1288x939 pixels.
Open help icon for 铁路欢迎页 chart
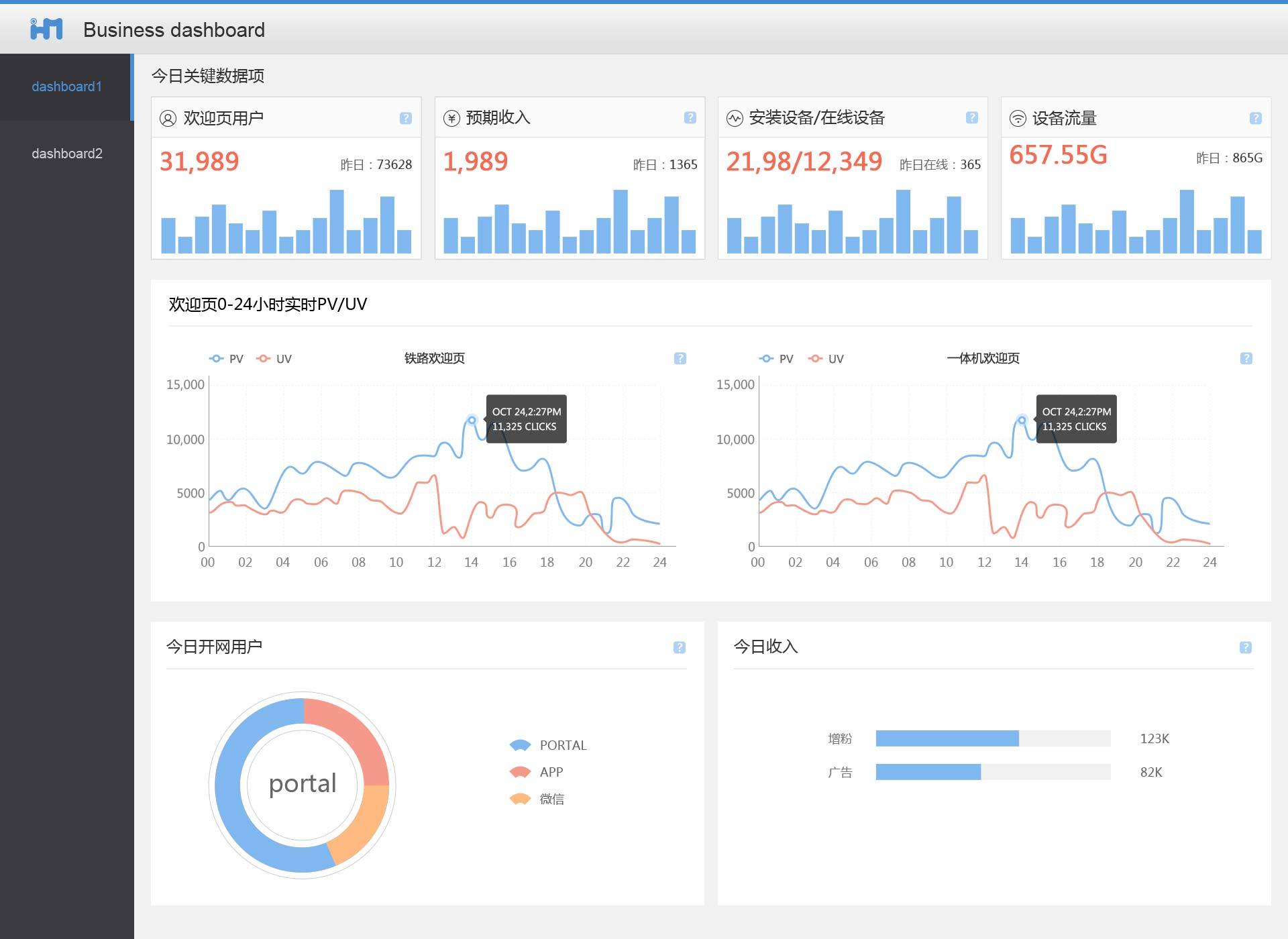tap(680, 358)
